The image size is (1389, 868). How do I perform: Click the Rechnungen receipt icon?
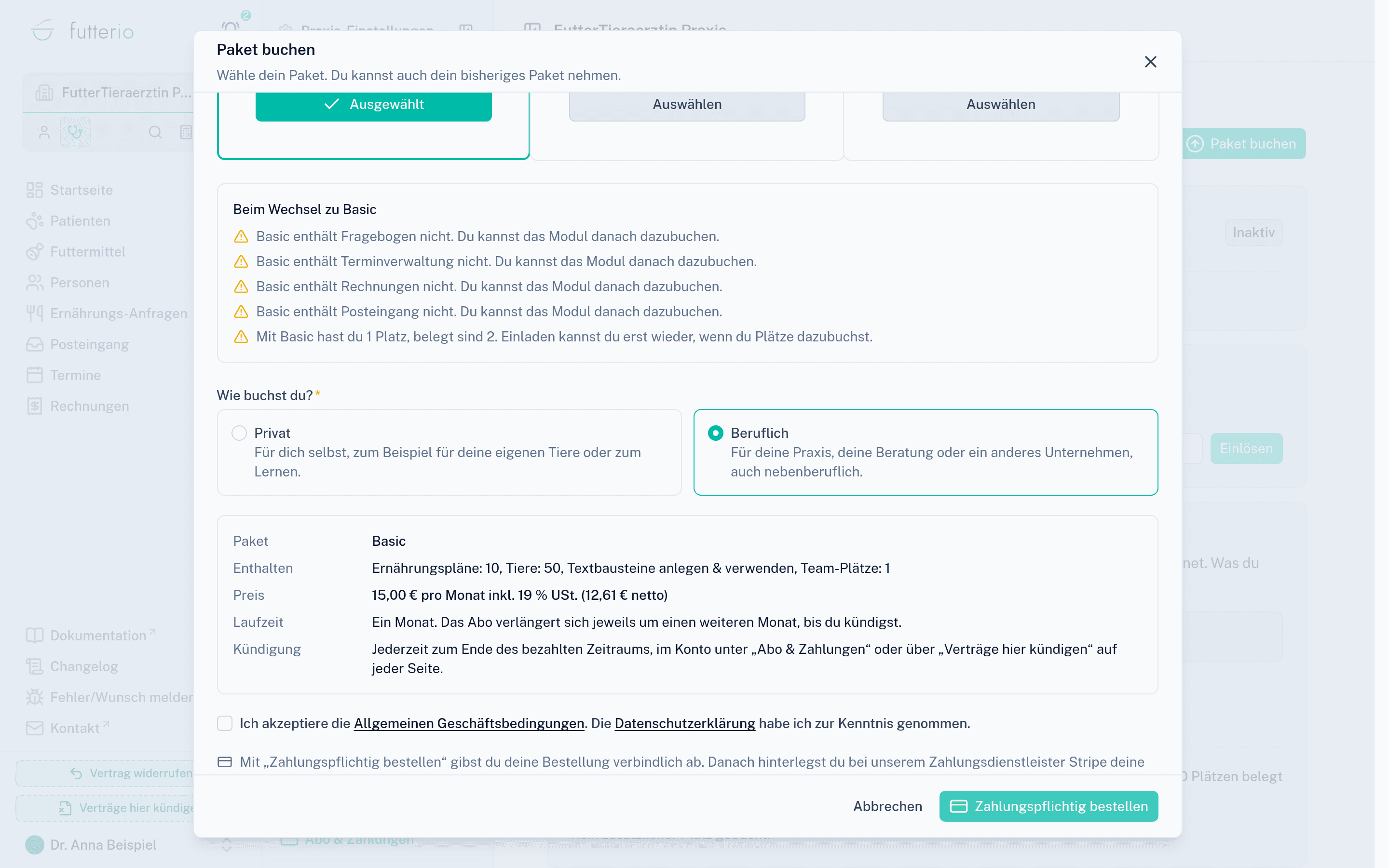pyautogui.click(x=34, y=406)
